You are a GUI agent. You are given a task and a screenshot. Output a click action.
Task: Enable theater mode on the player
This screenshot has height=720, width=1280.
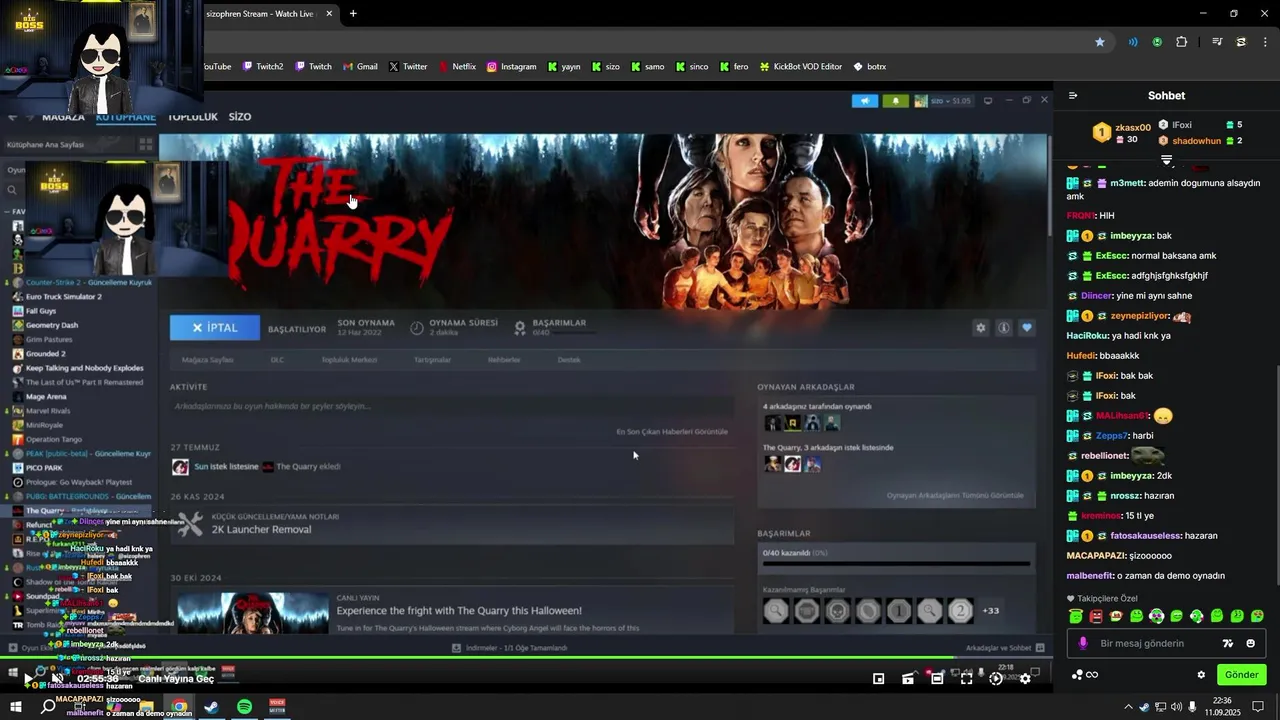pos(937,678)
